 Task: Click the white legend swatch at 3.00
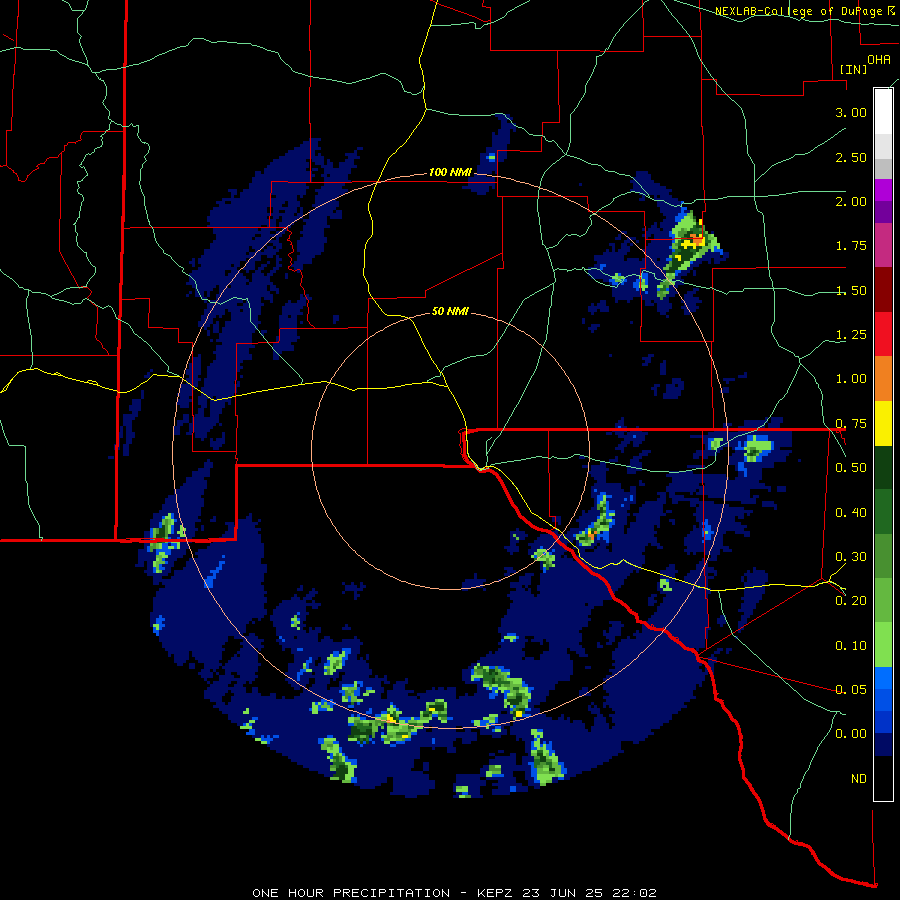pyautogui.click(x=883, y=112)
